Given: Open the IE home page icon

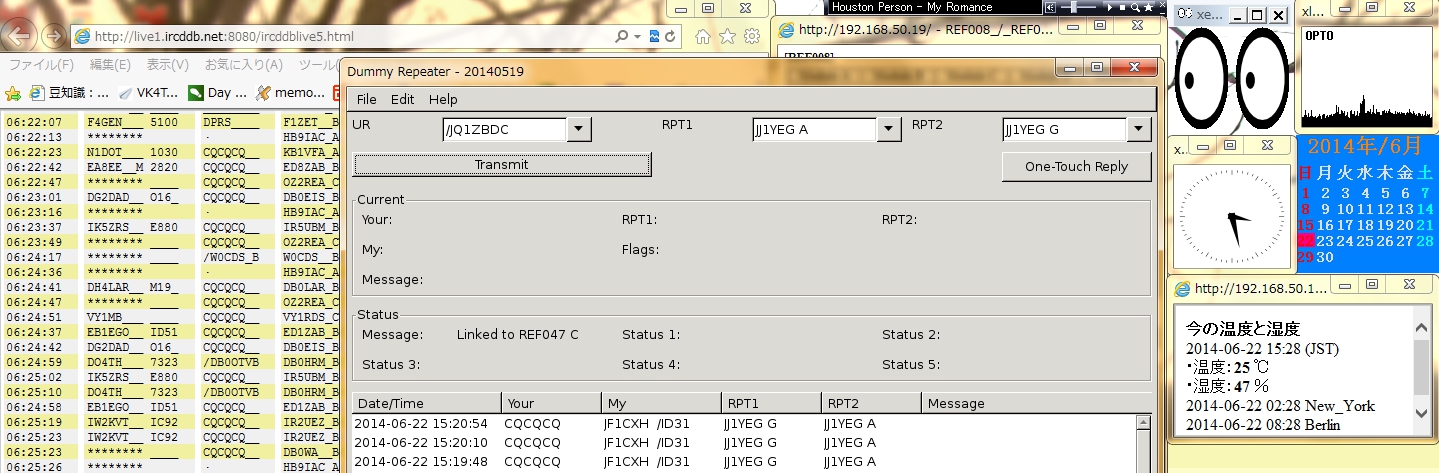Looking at the screenshot, I should [x=703, y=37].
